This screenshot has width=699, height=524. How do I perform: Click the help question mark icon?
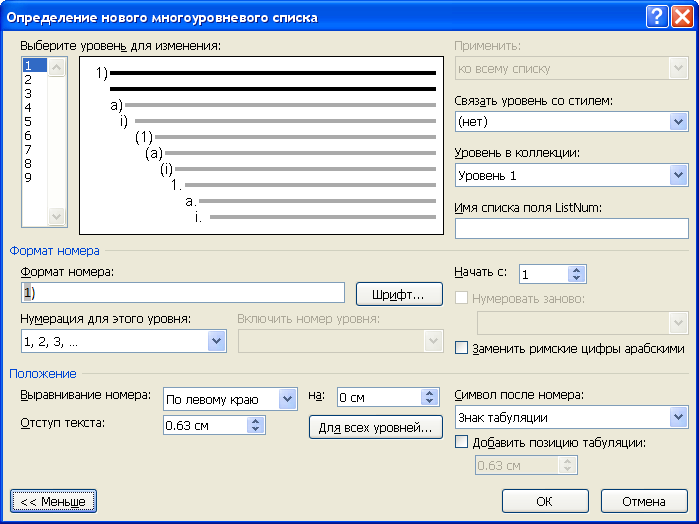tap(657, 17)
